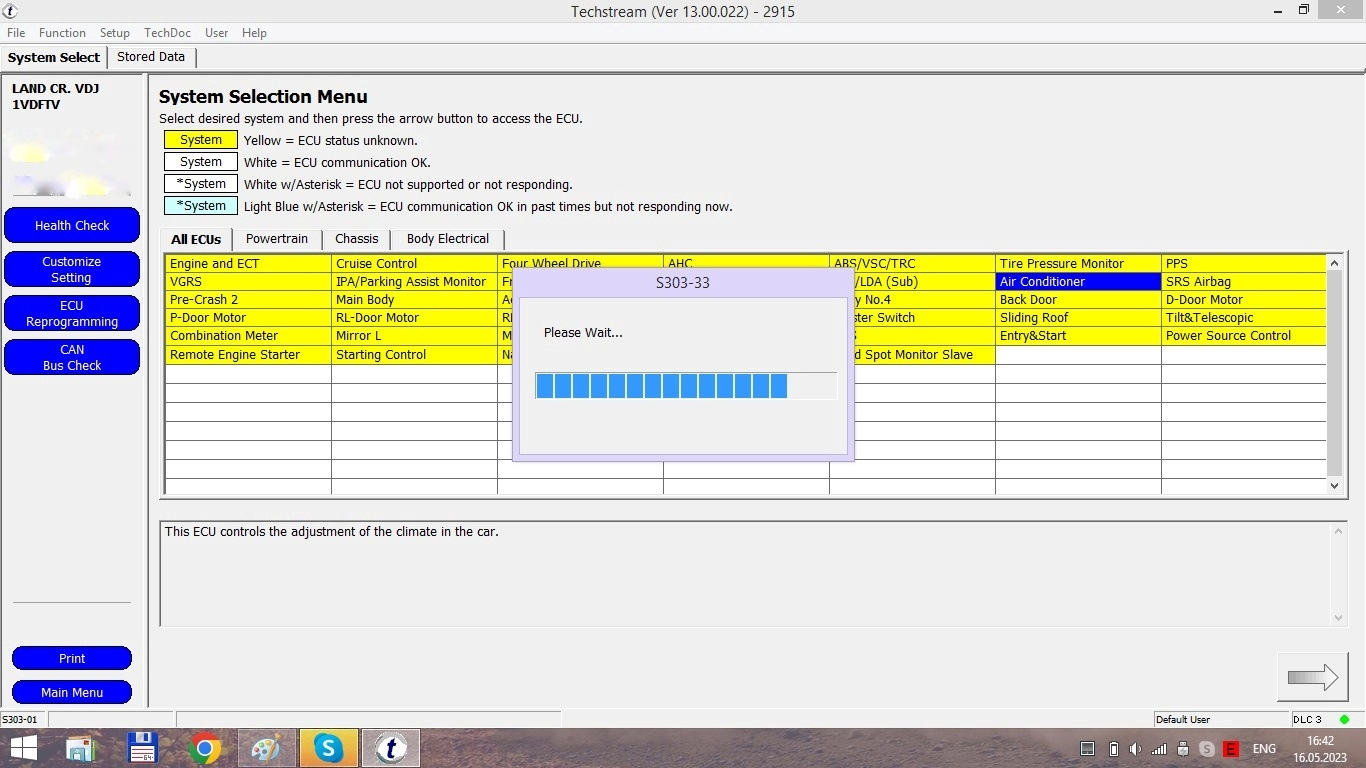Open the TechDoc menu
1366x768 pixels.
click(x=167, y=33)
